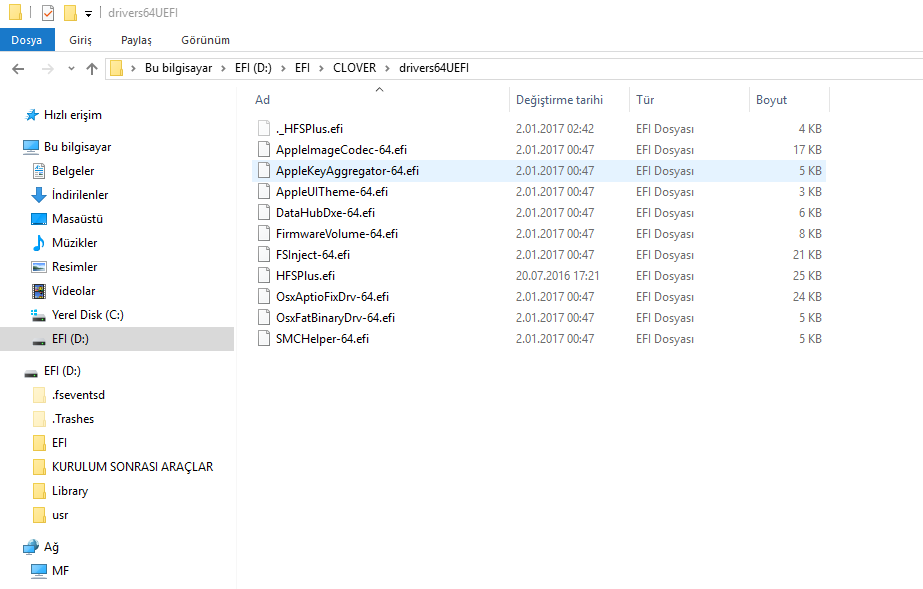This screenshot has width=923, height=589.
Task: Click the AppleUITheme-64.efi file icon
Action: (264, 192)
